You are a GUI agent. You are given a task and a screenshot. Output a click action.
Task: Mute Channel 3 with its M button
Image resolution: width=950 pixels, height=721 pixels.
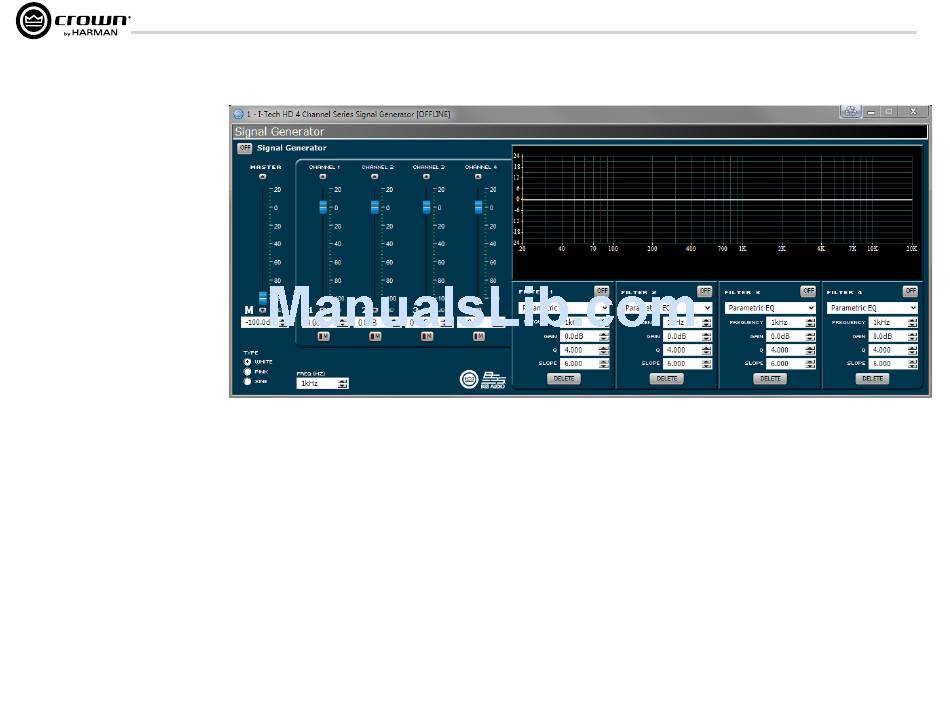tap(427, 336)
